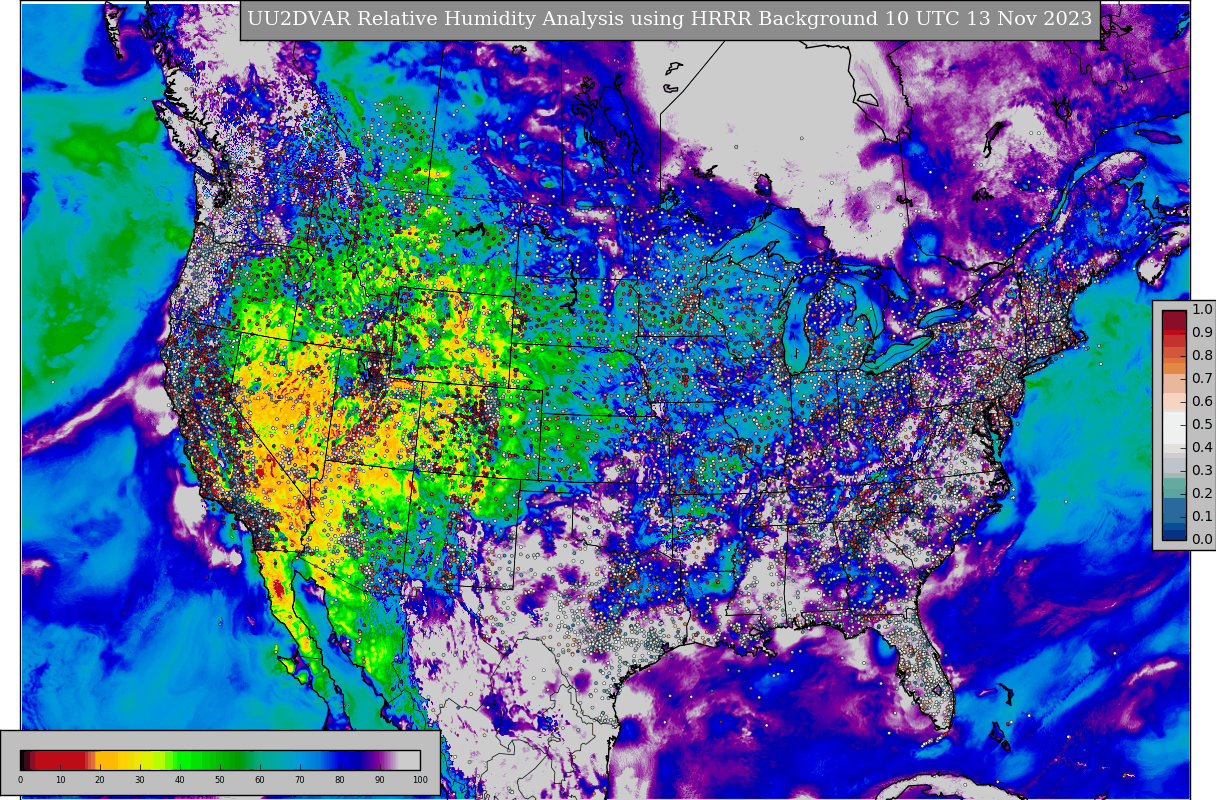Select the dark navy bottom band of the vertical colorbar
Image resolution: width=1216 pixels, height=800 pixels.
[x=1174, y=534]
